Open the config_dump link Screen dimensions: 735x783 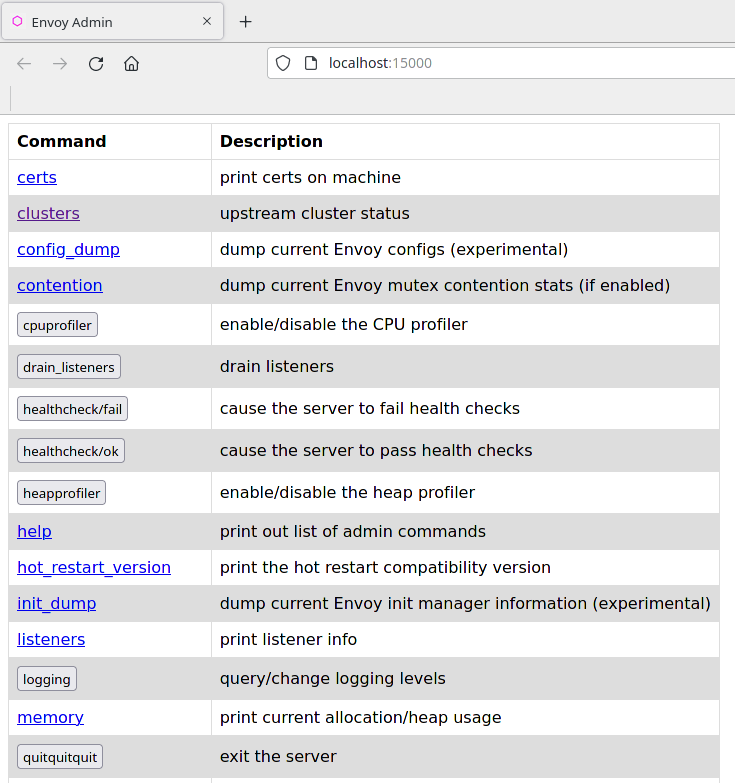tap(68, 250)
